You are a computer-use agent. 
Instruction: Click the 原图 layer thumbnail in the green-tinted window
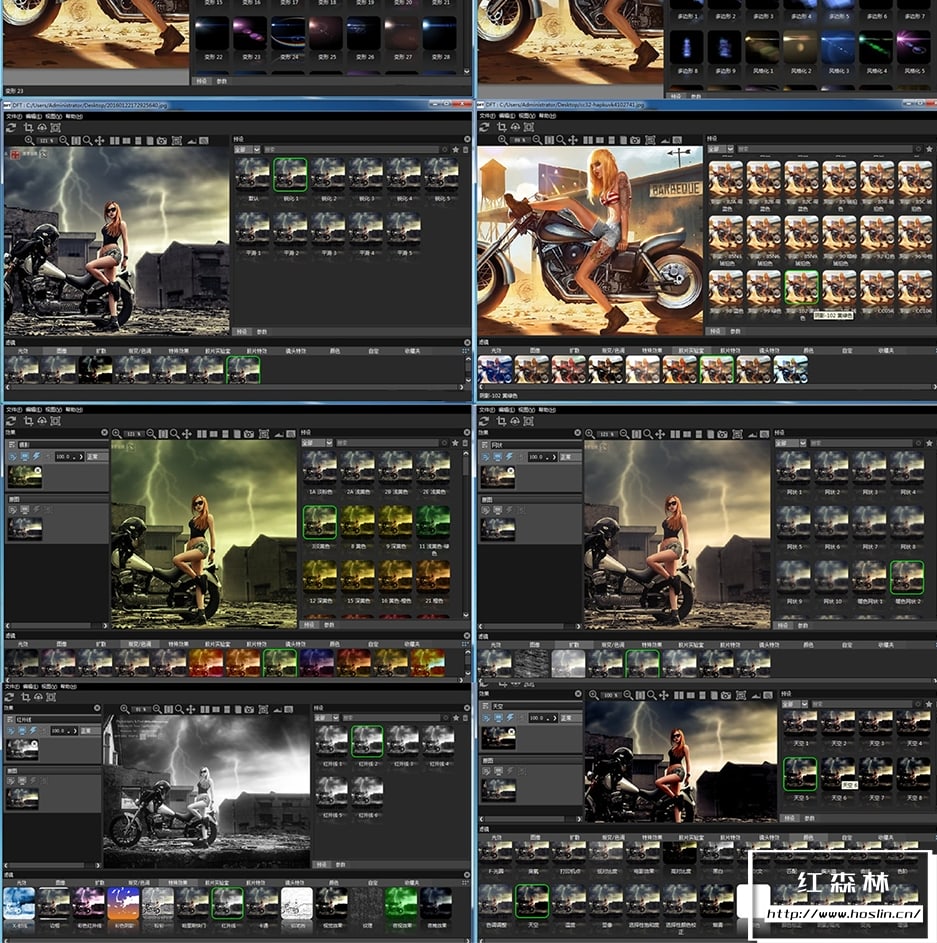[x=25, y=529]
